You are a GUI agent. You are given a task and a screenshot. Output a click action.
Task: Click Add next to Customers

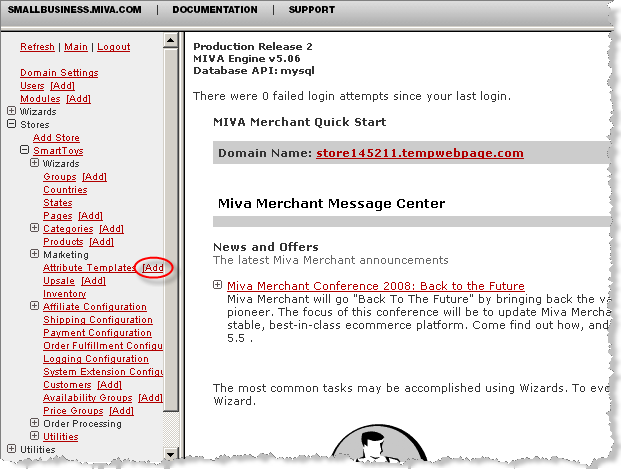(x=110, y=385)
